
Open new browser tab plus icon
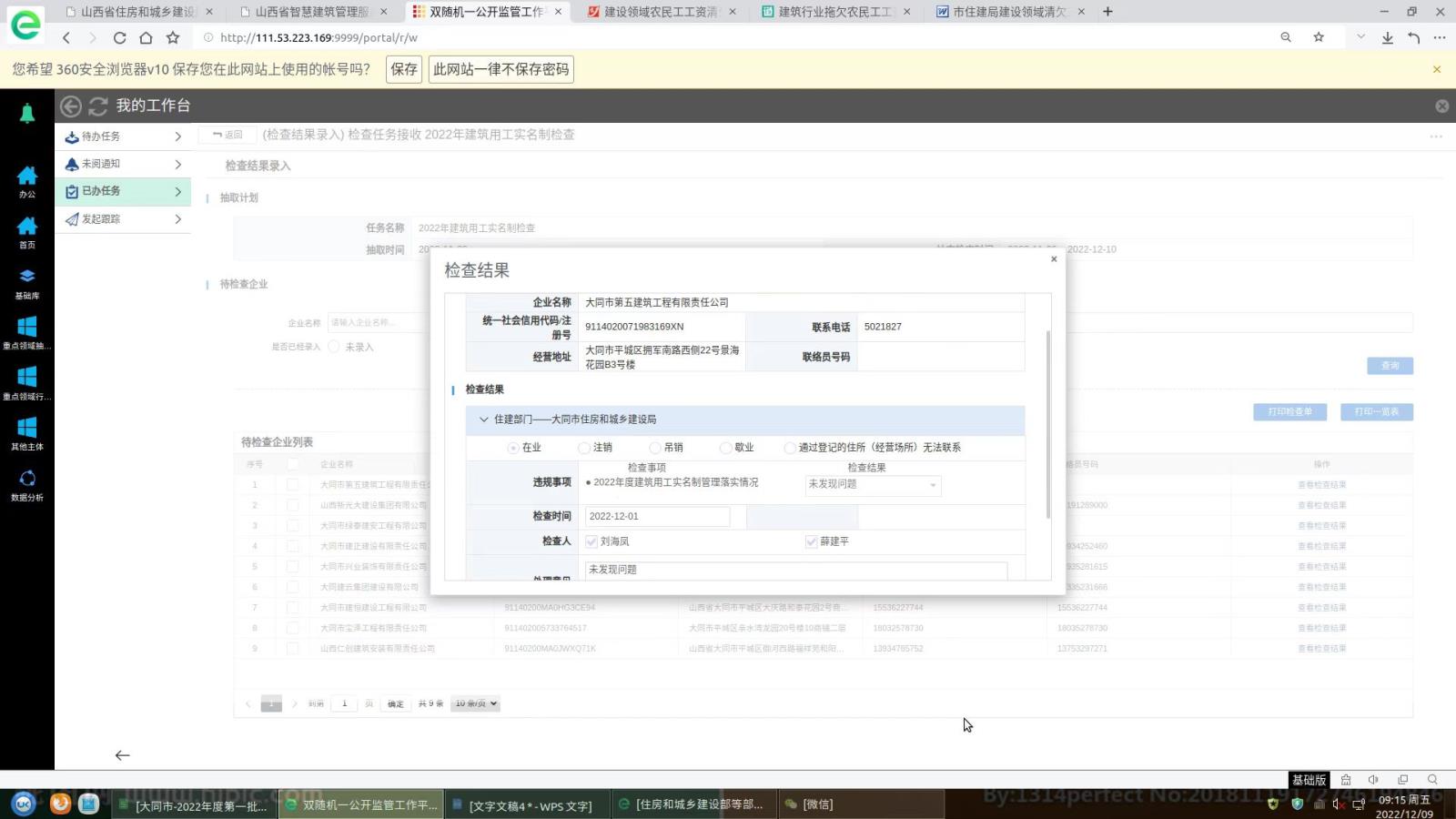click(1107, 12)
